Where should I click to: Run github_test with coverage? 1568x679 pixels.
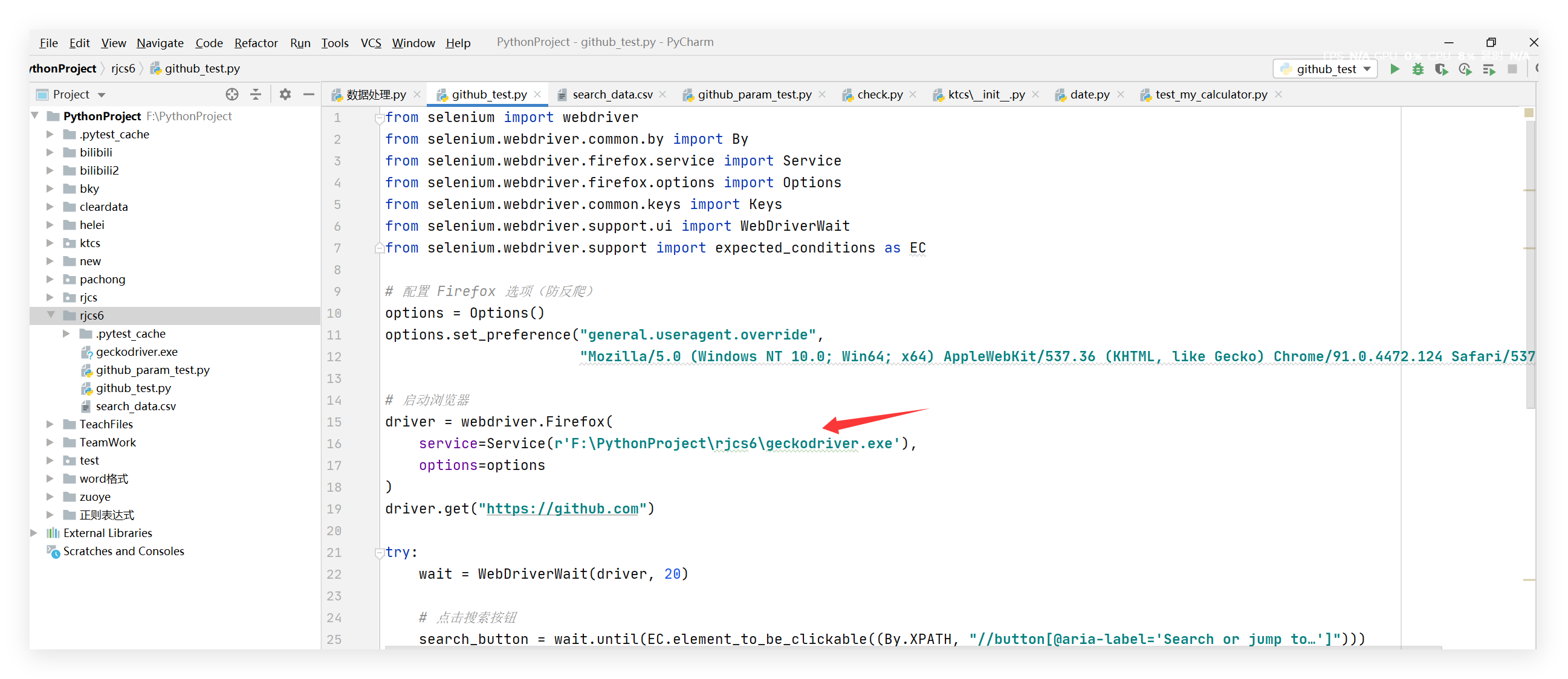tap(1441, 69)
